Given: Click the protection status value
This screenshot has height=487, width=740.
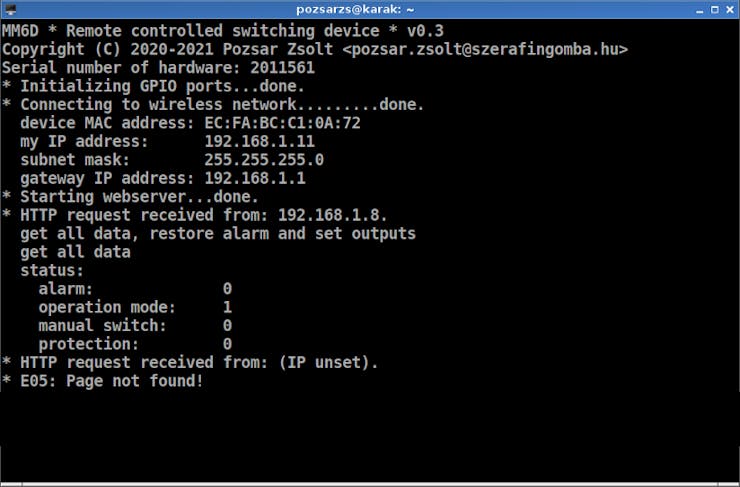Looking at the screenshot, I should (227, 344).
